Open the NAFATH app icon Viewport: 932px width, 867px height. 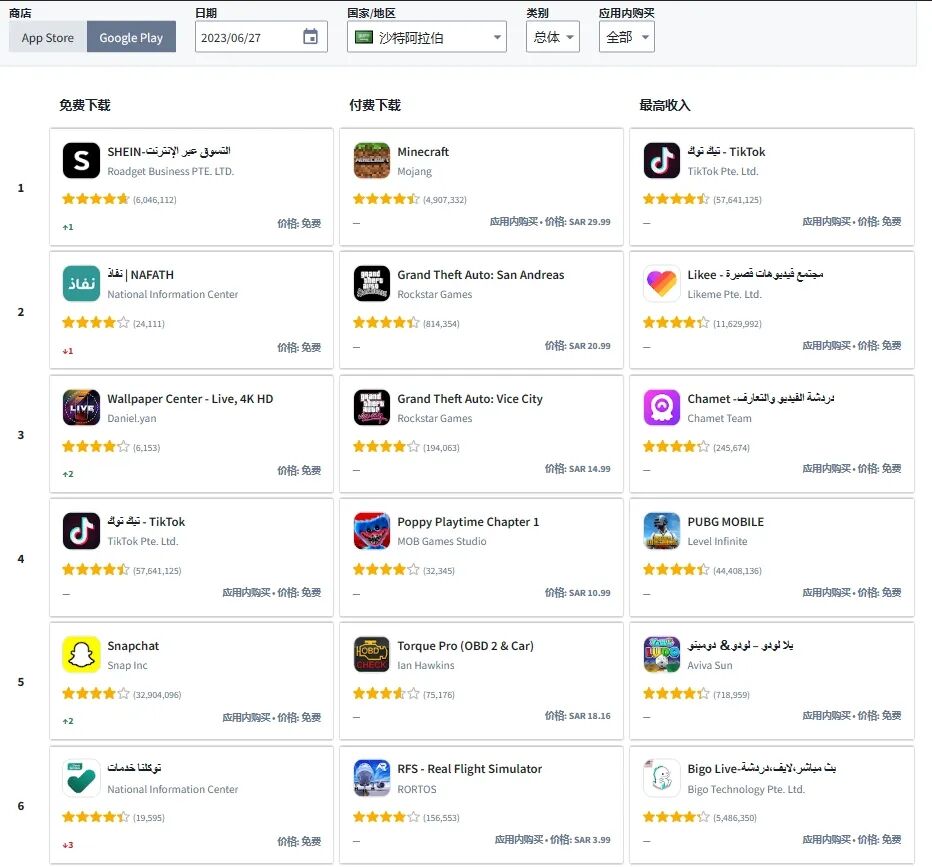click(x=81, y=283)
